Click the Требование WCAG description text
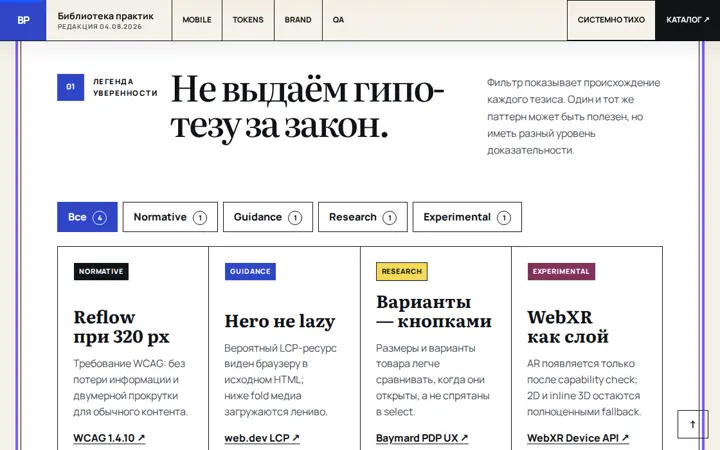This screenshot has height=450, width=720. coord(130,387)
